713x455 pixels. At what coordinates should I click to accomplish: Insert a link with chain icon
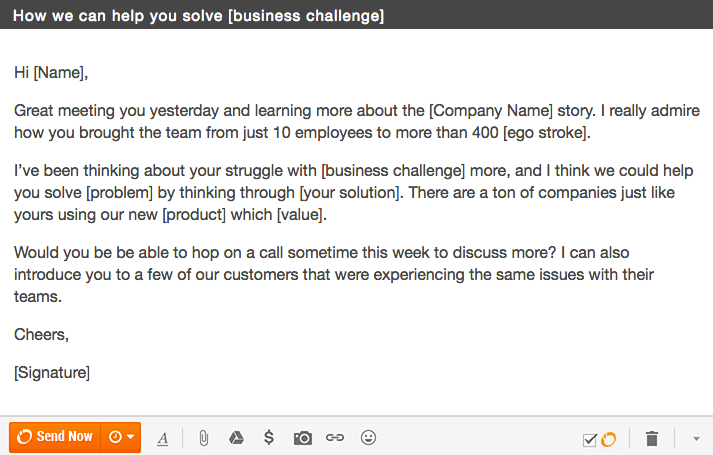coord(335,438)
